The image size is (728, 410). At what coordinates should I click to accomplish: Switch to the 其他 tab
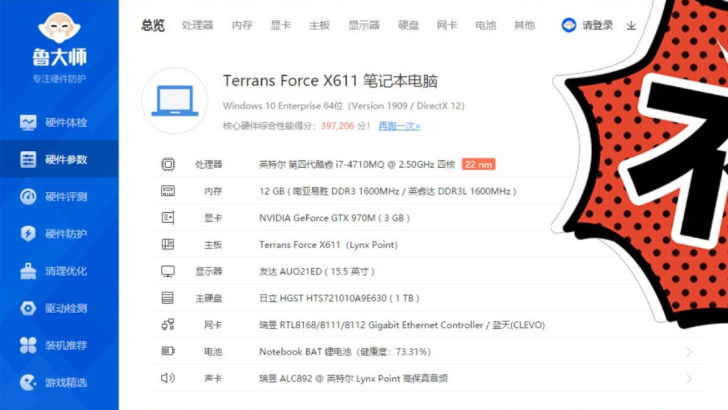click(525, 25)
